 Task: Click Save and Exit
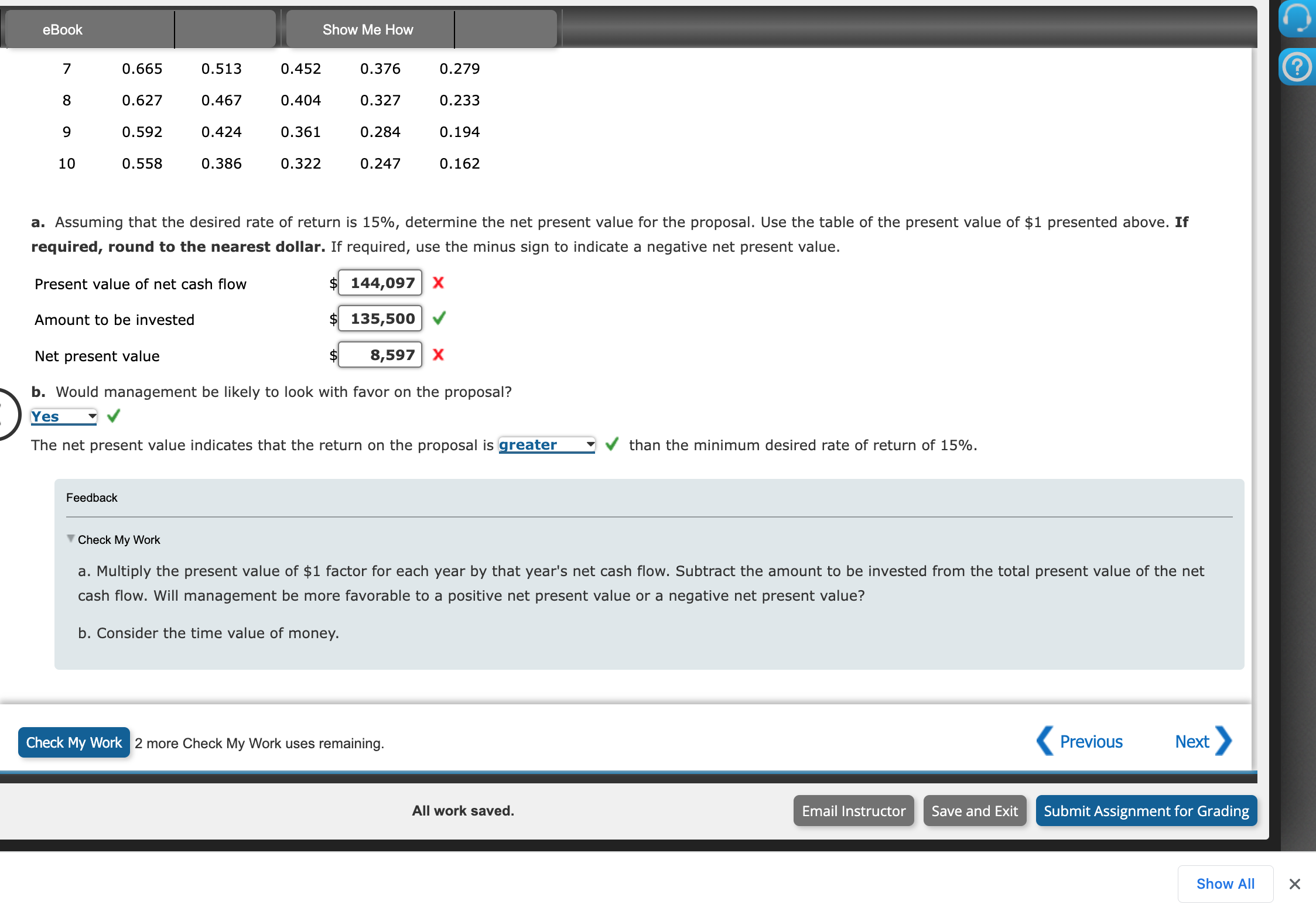pyautogui.click(x=975, y=811)
